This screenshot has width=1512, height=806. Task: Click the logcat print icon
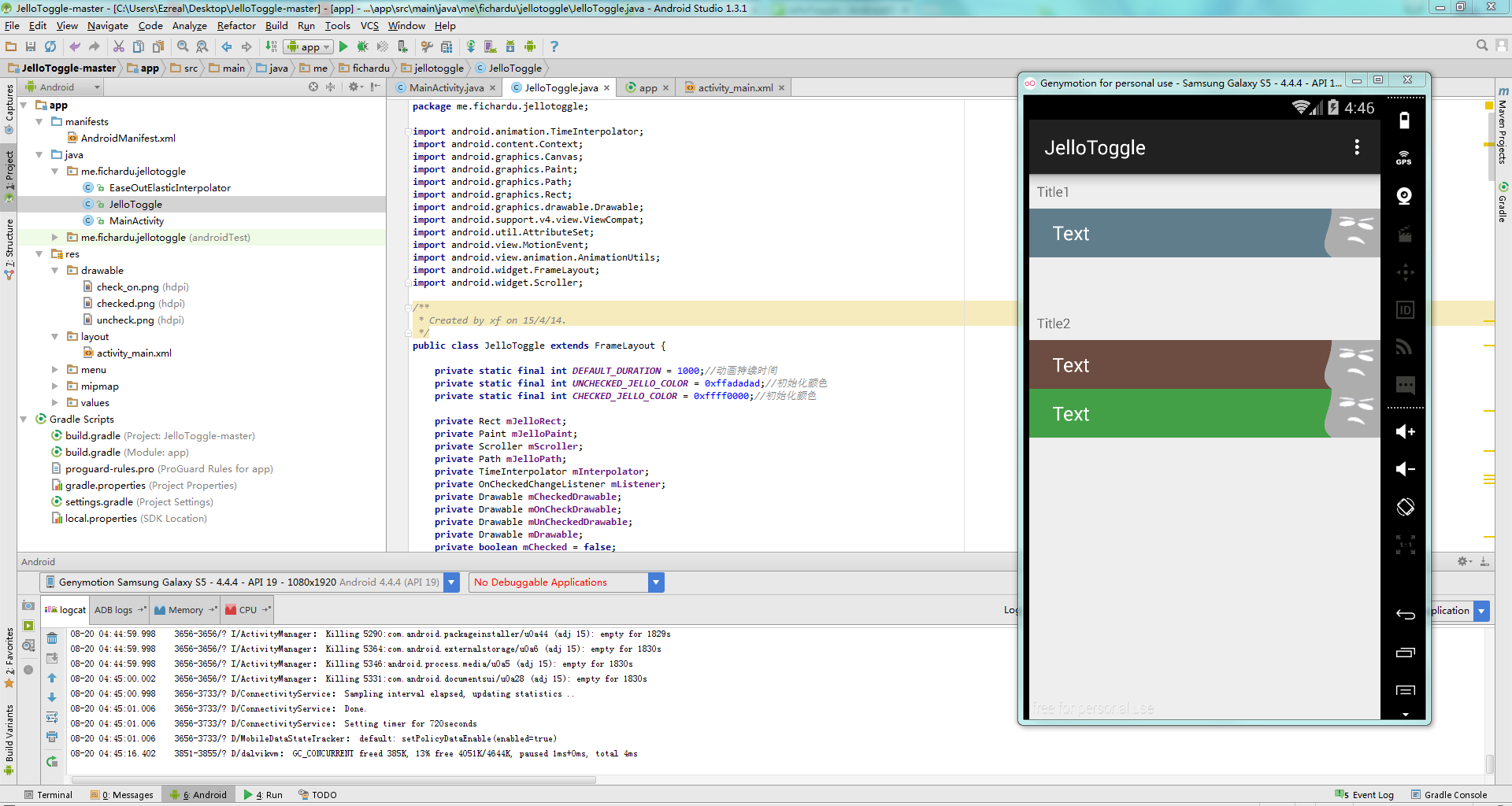52,737
